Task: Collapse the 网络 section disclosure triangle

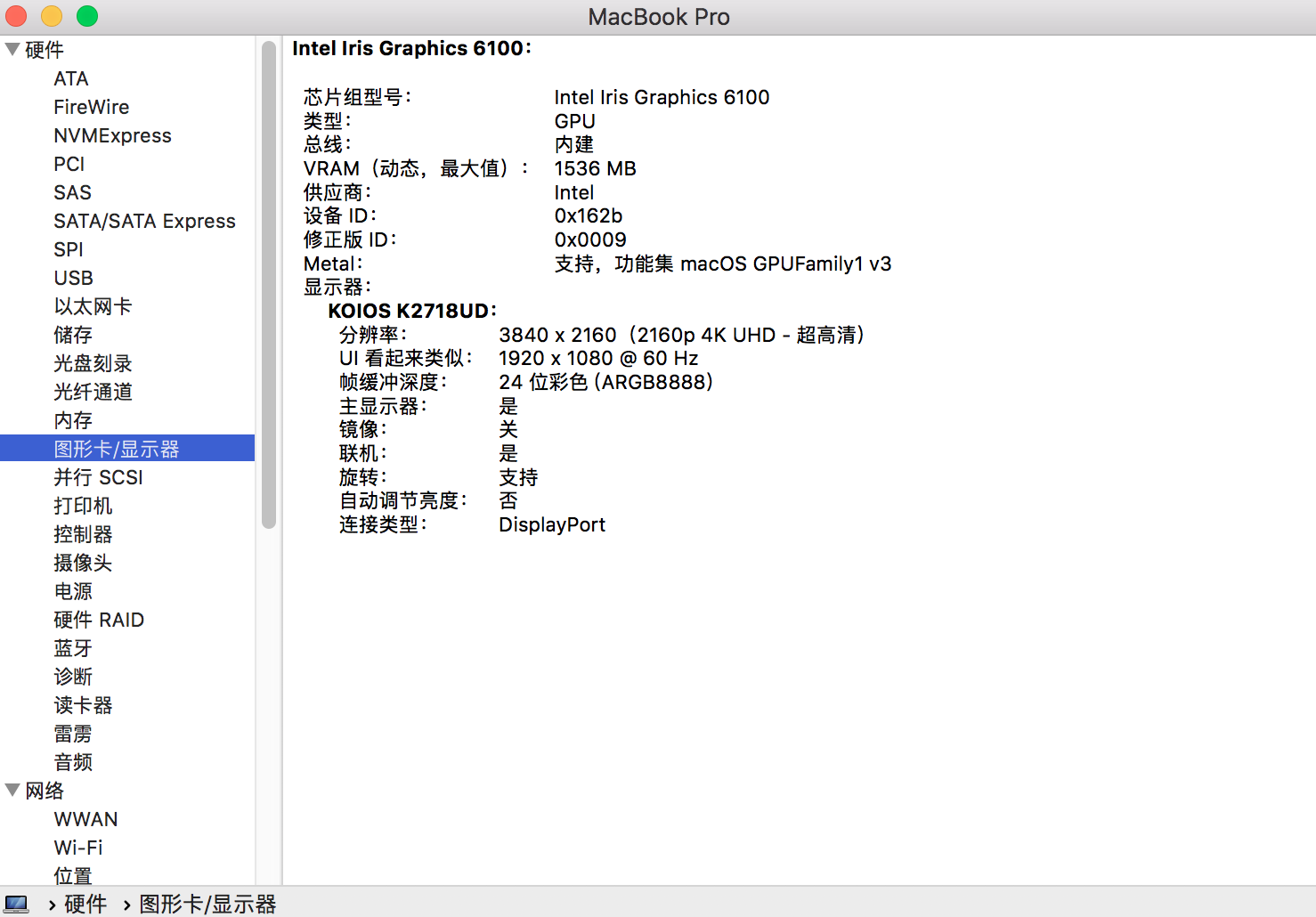Action: click(12, 791)
